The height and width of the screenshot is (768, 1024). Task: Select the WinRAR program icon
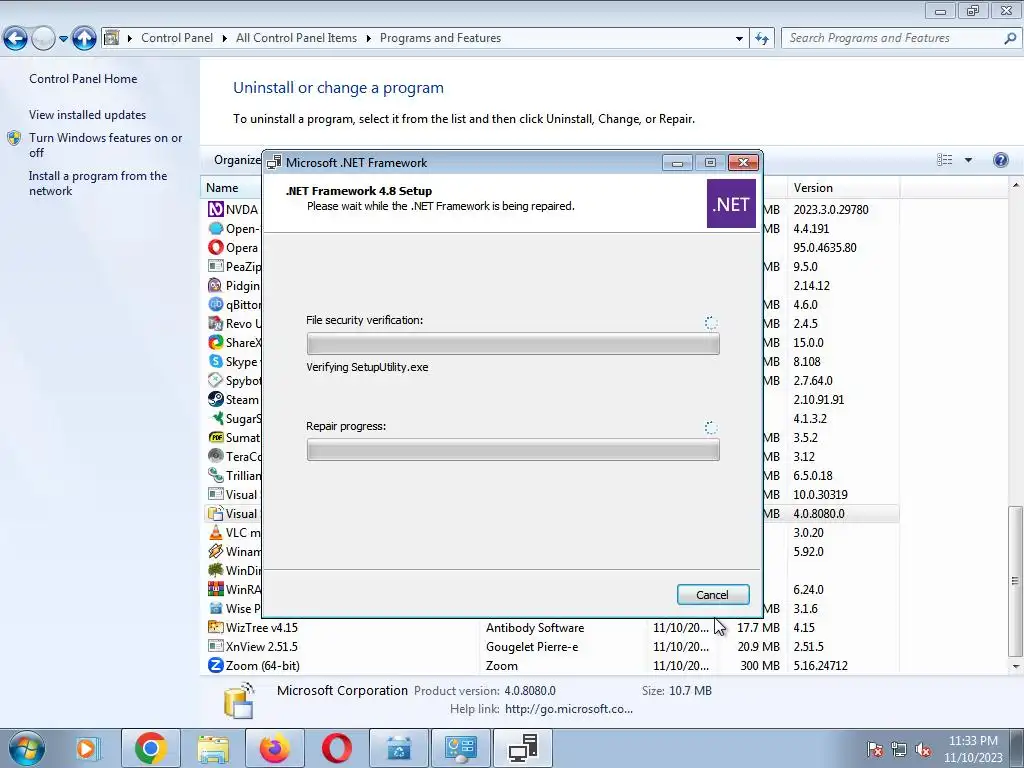(x=216, y=589)
